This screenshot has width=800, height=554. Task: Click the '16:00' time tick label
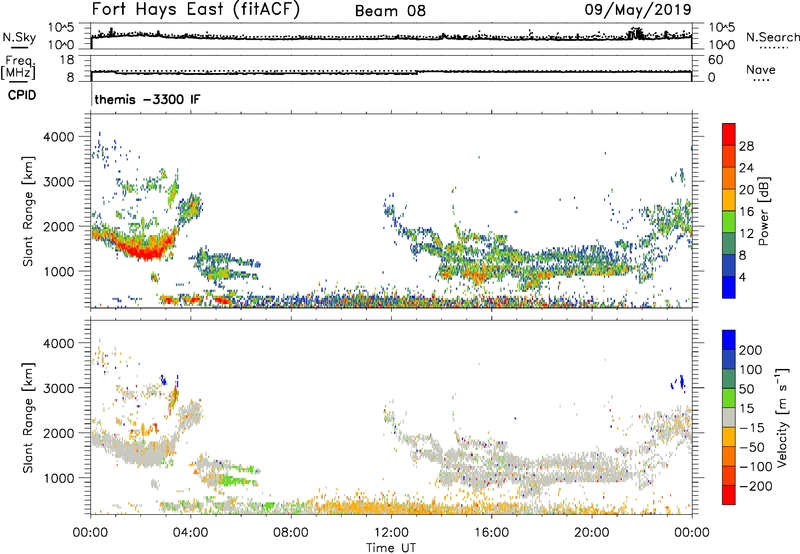click(x=491, y=533)
